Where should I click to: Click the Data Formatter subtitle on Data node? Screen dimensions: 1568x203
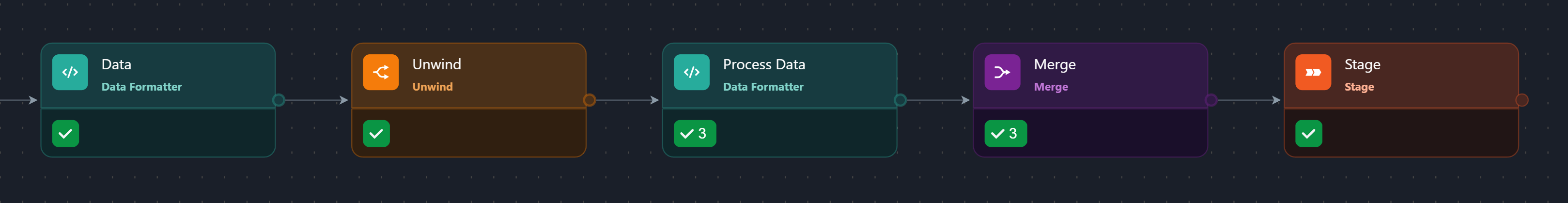[142, 87]
